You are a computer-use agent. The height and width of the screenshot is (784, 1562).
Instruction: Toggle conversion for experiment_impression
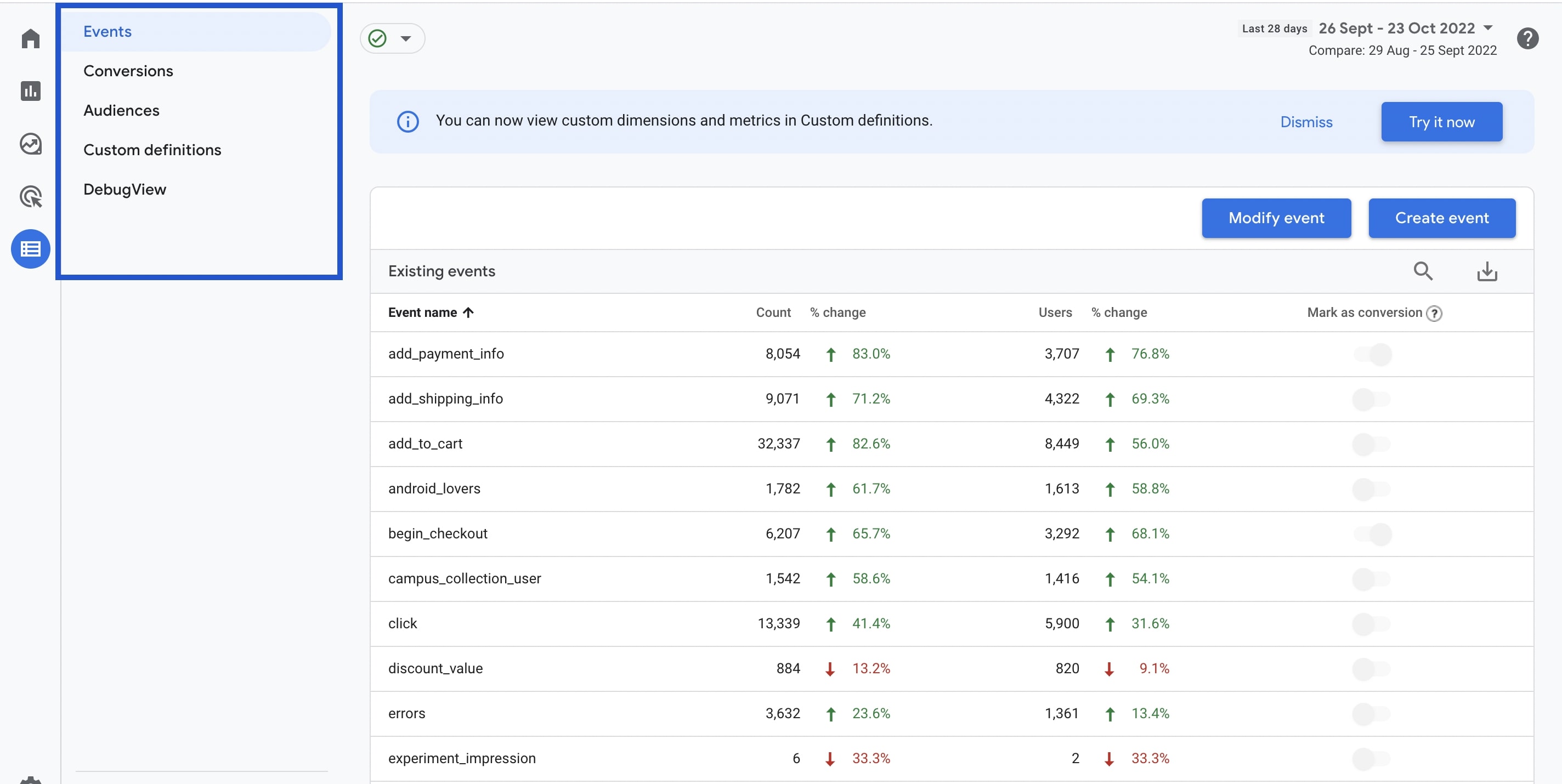1372,759
